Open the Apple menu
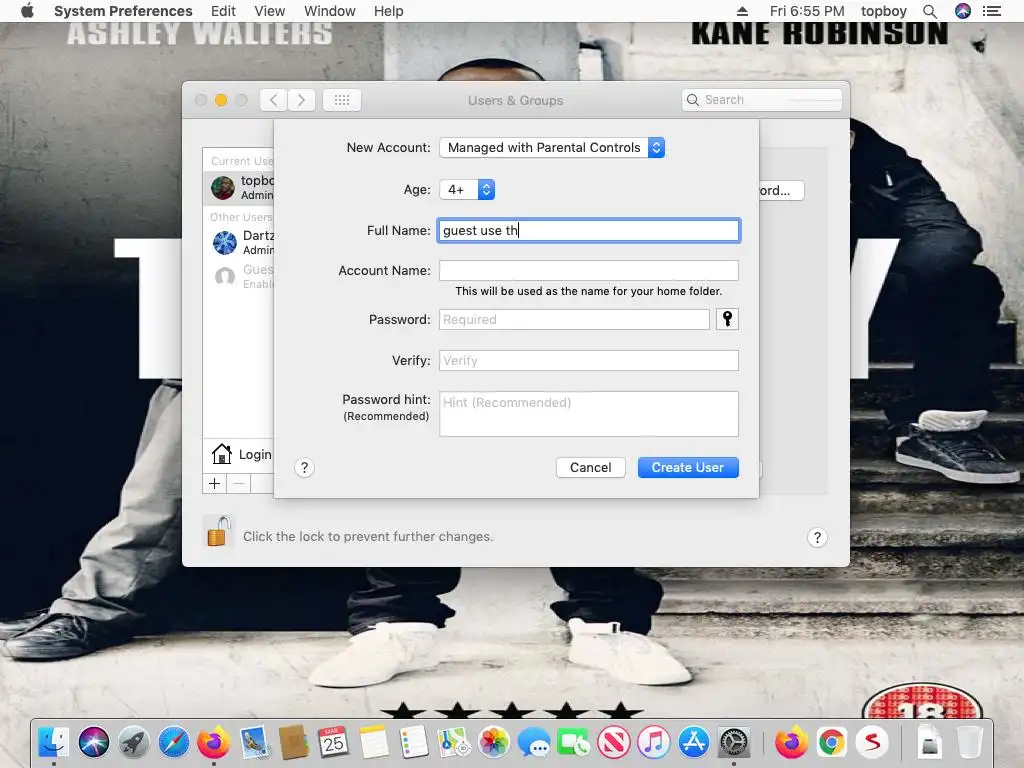Image resolution: width=1024 pixels, height=768 pixels. [x=27, y=11]
